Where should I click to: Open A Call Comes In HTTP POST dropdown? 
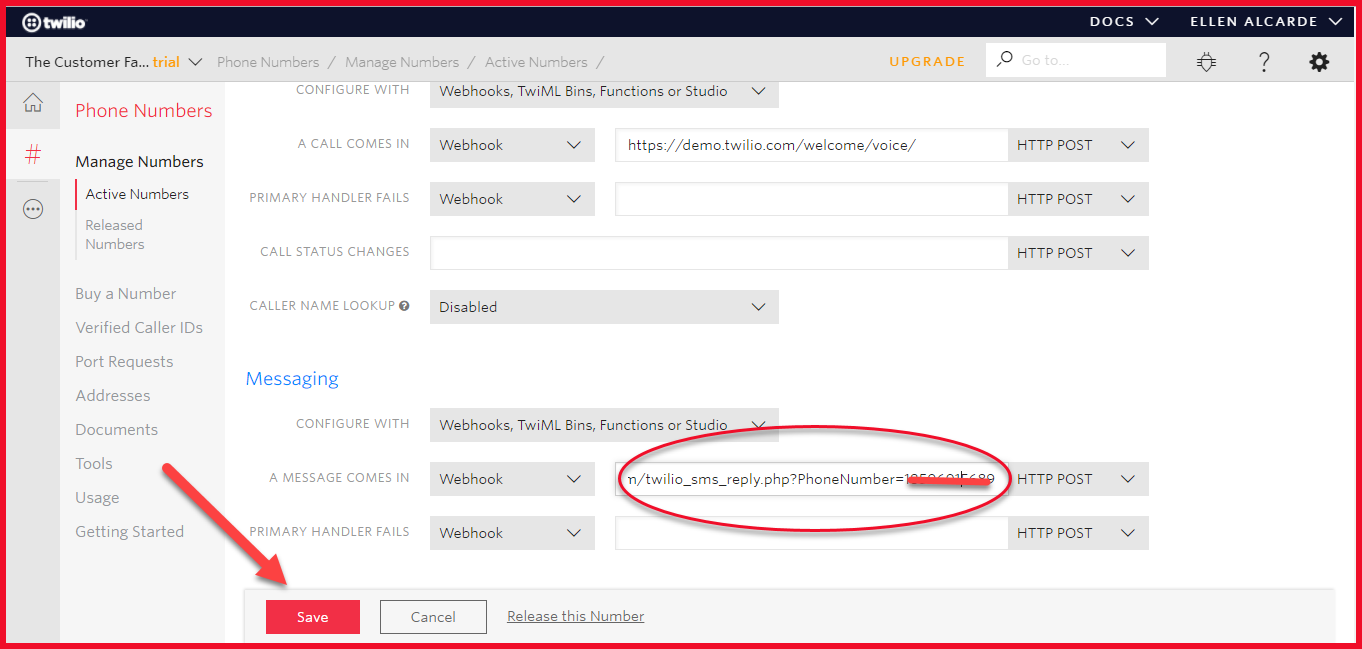point(1078,145)
